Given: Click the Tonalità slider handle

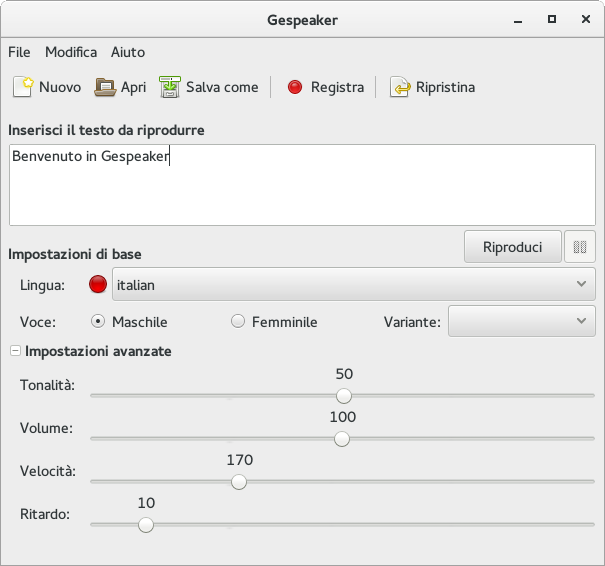Looking at the screenshot, I should click(344, 396).
